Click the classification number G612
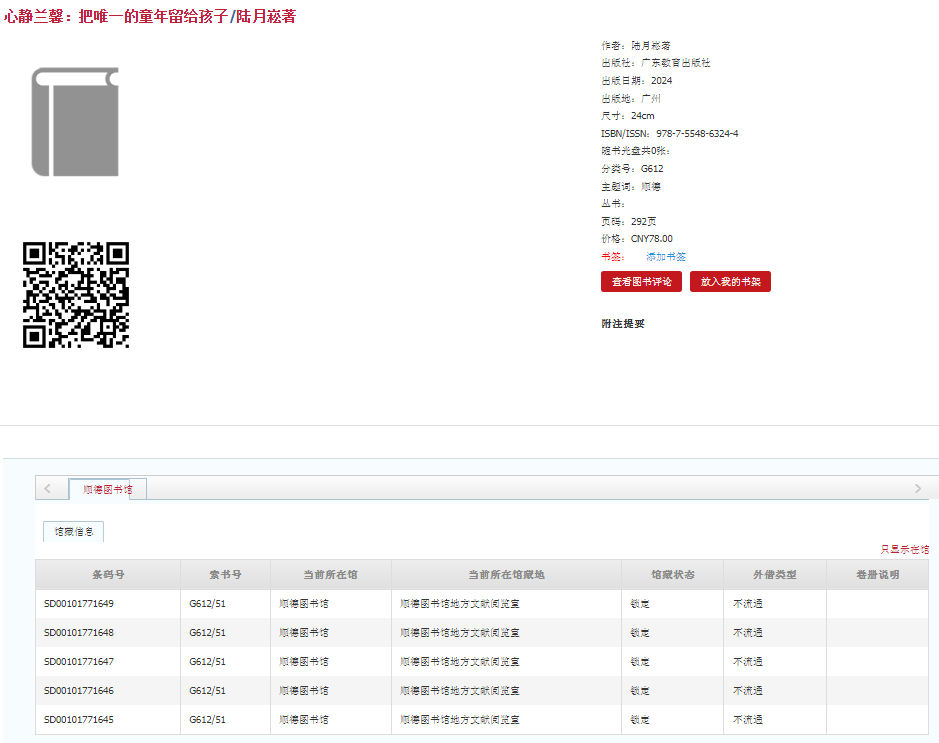The image size is (939, 743). point(652,169)
